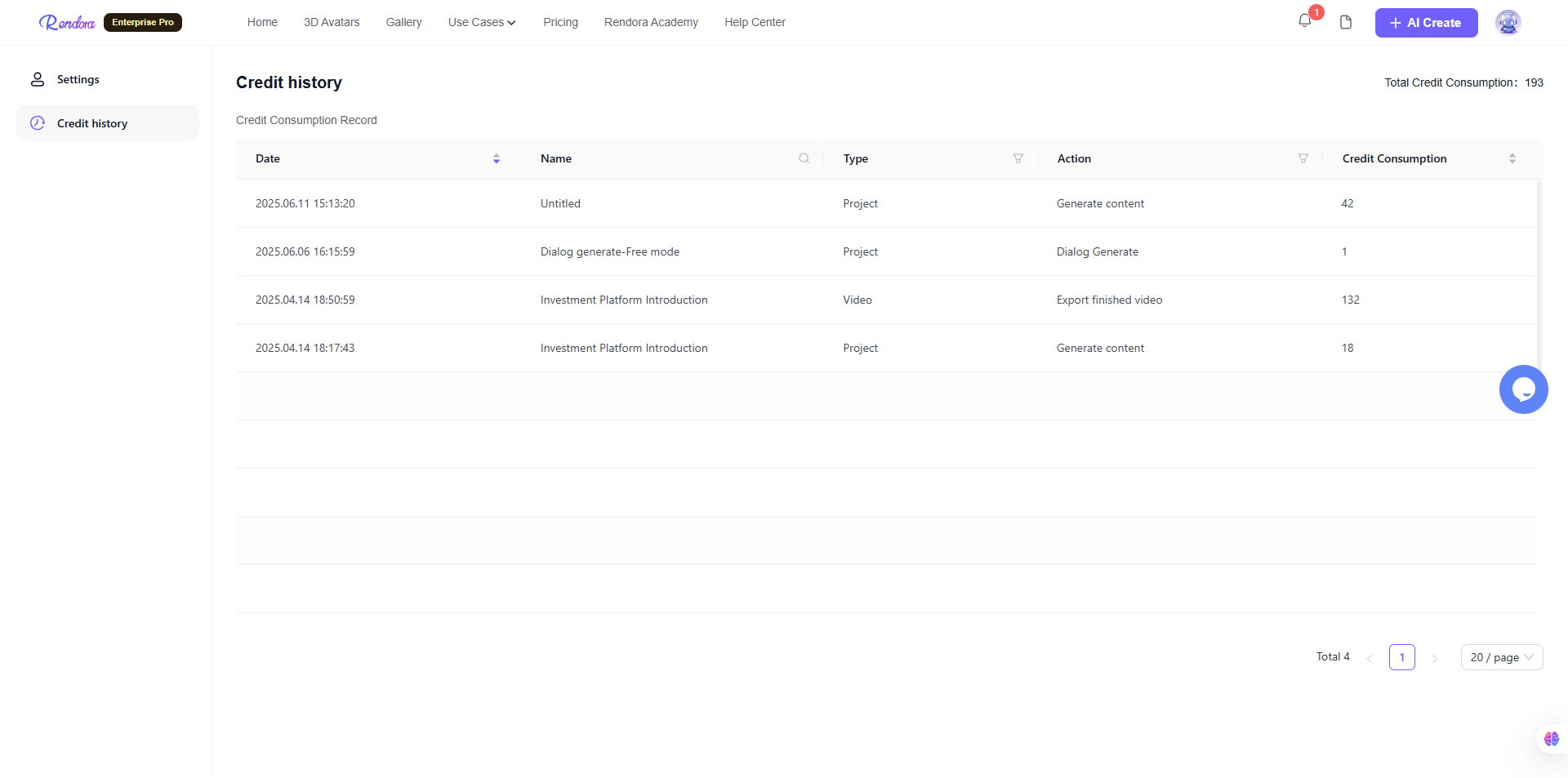Go to previous page arrow
This screenshot has width=1568, height=778.
pyautogui.click(x=1369, y=658)
